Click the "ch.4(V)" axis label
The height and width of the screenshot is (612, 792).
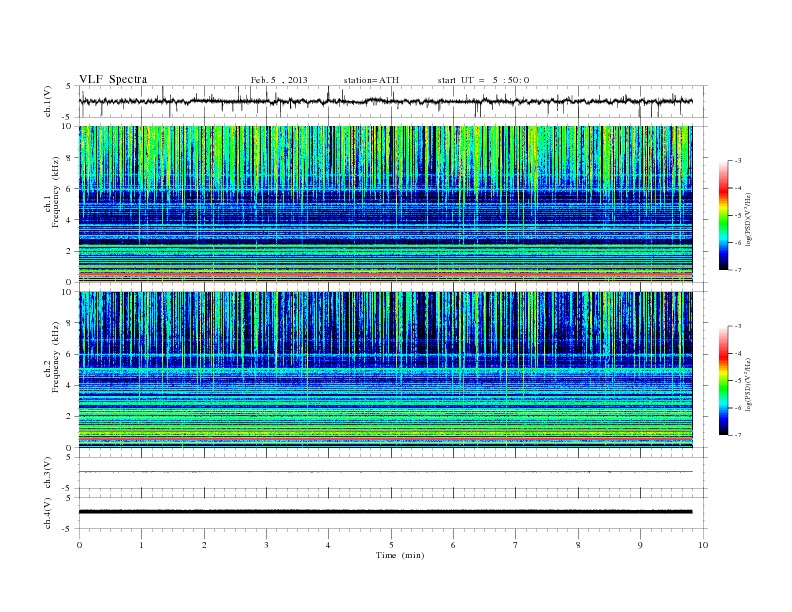[48, 513]
